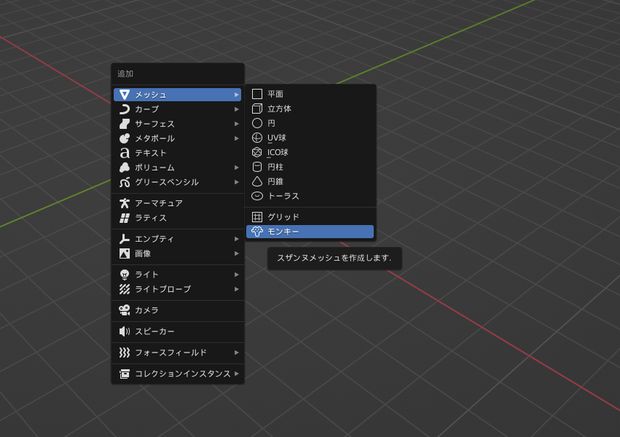This screenshot has width=620, height=437.
Task: Click the Cone (円錐) icon
Action: coord(257,182)
